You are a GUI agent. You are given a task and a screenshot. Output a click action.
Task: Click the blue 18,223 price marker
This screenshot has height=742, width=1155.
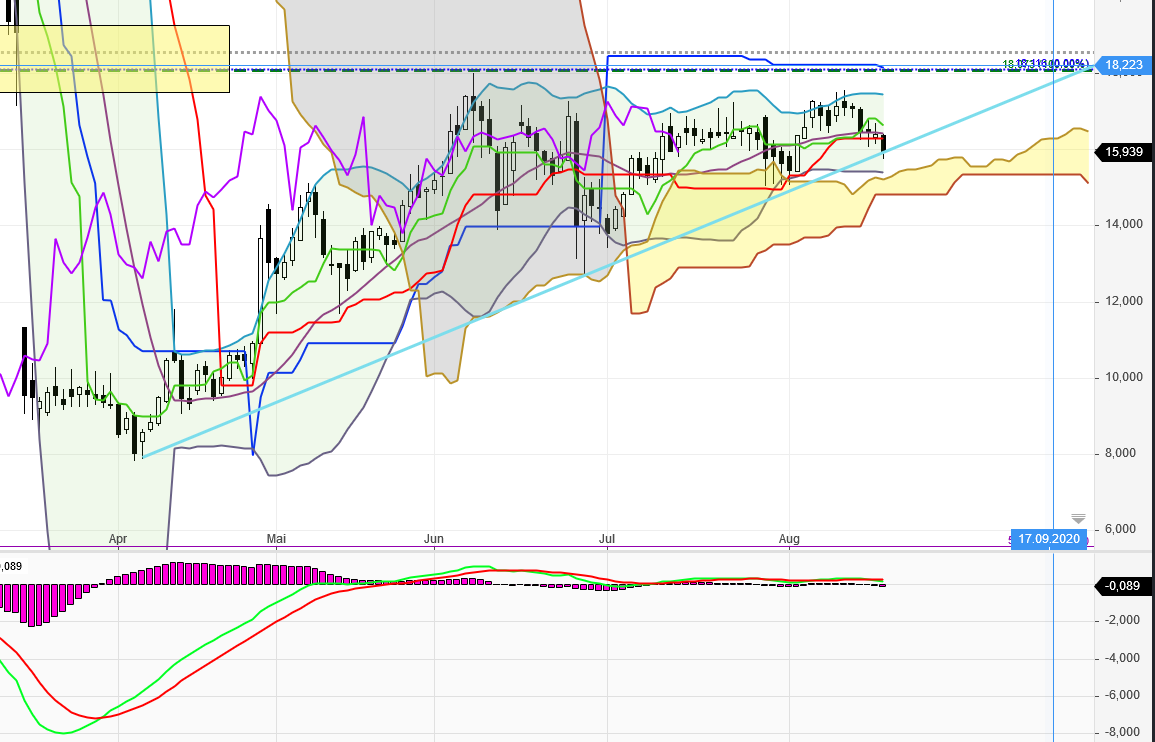pos(1122,65)
